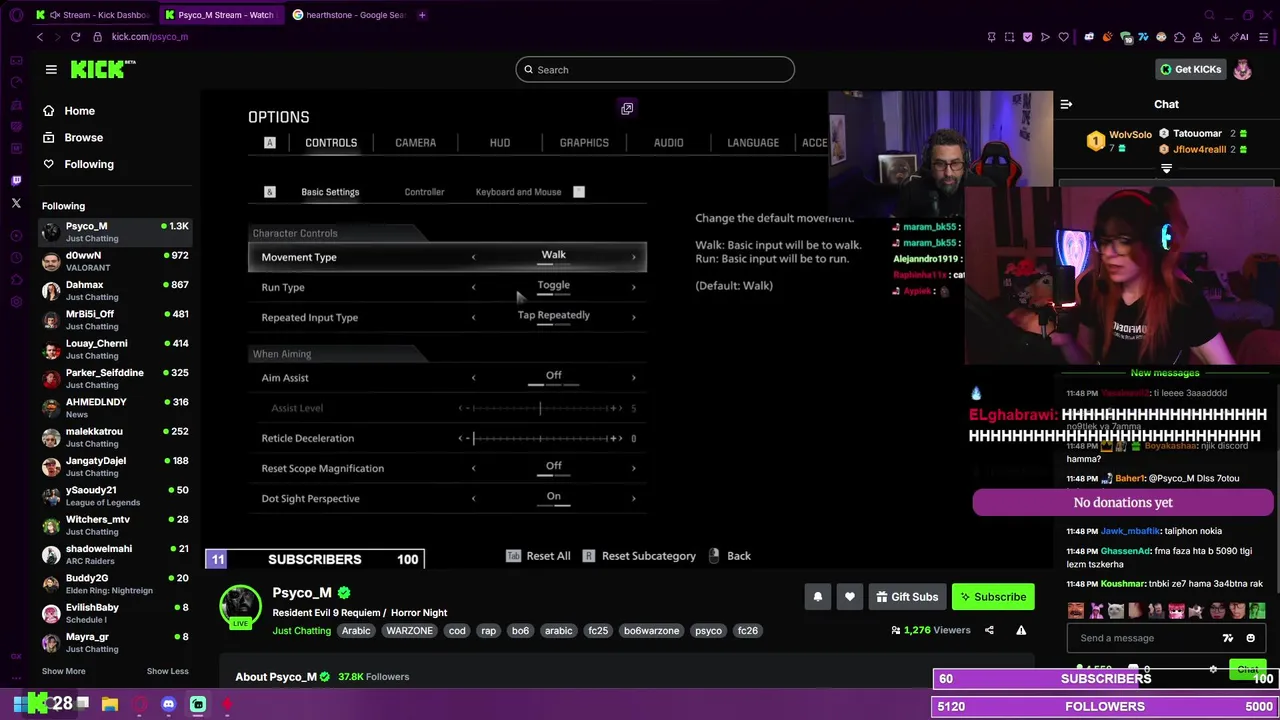Click the WARZONE tag

point(409,631)
